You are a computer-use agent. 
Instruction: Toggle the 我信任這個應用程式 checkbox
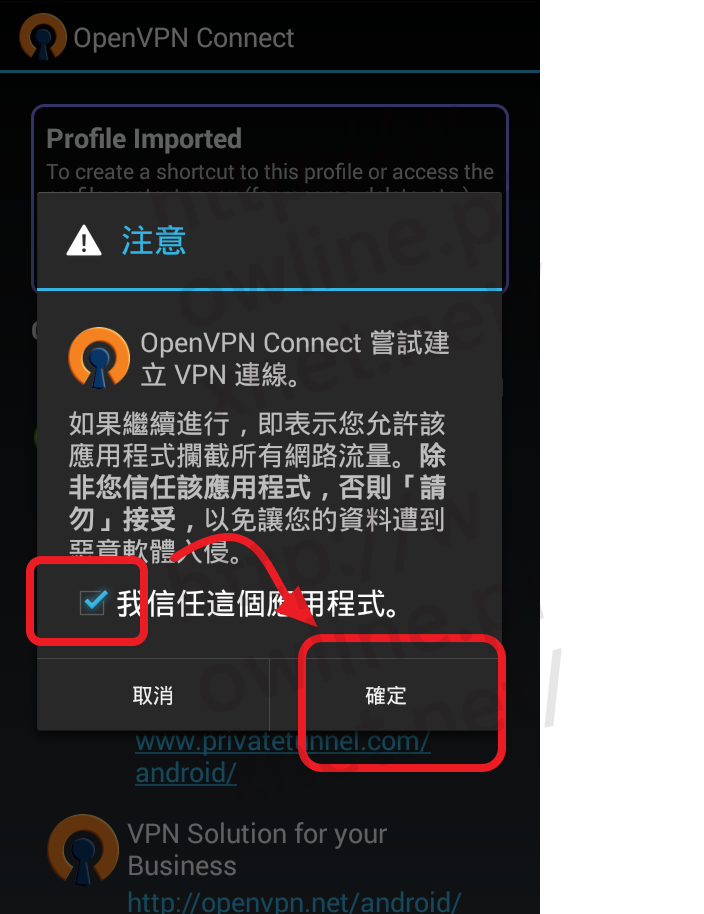93,602
